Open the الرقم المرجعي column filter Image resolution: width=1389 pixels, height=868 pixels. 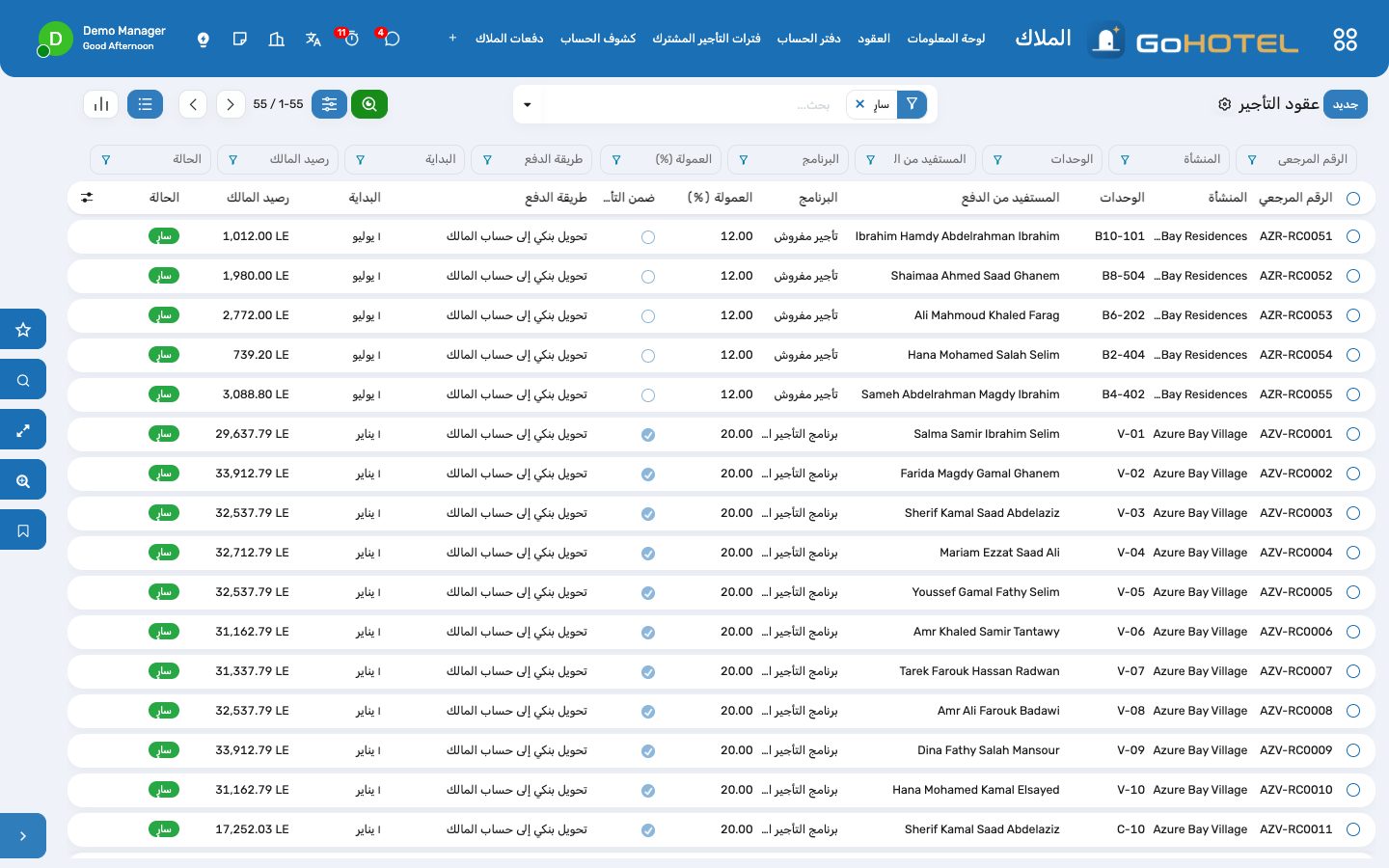pyautogui.click(x=1296, y=159)
